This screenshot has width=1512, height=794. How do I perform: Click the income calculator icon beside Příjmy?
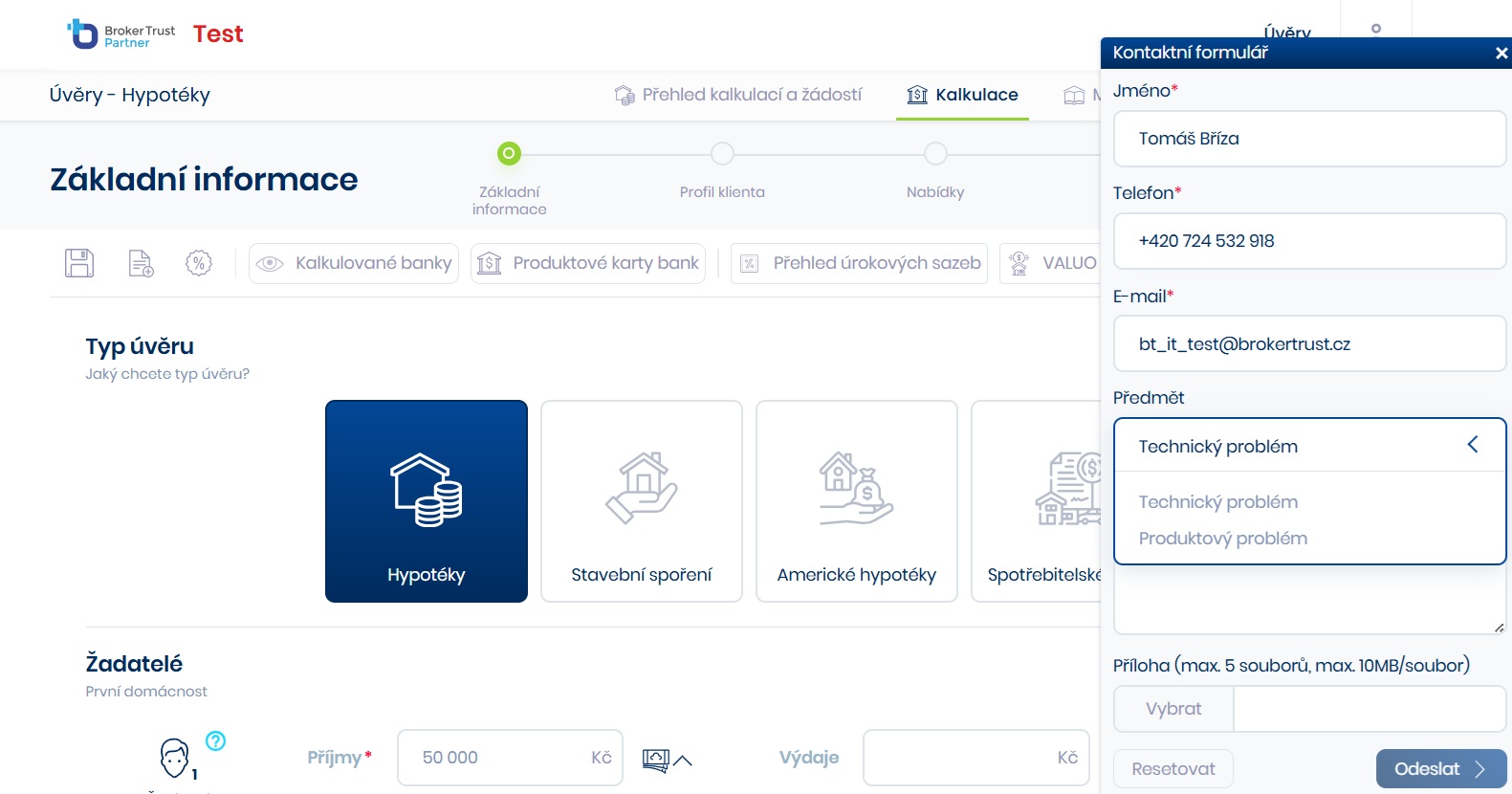click(x=656, y=761)
